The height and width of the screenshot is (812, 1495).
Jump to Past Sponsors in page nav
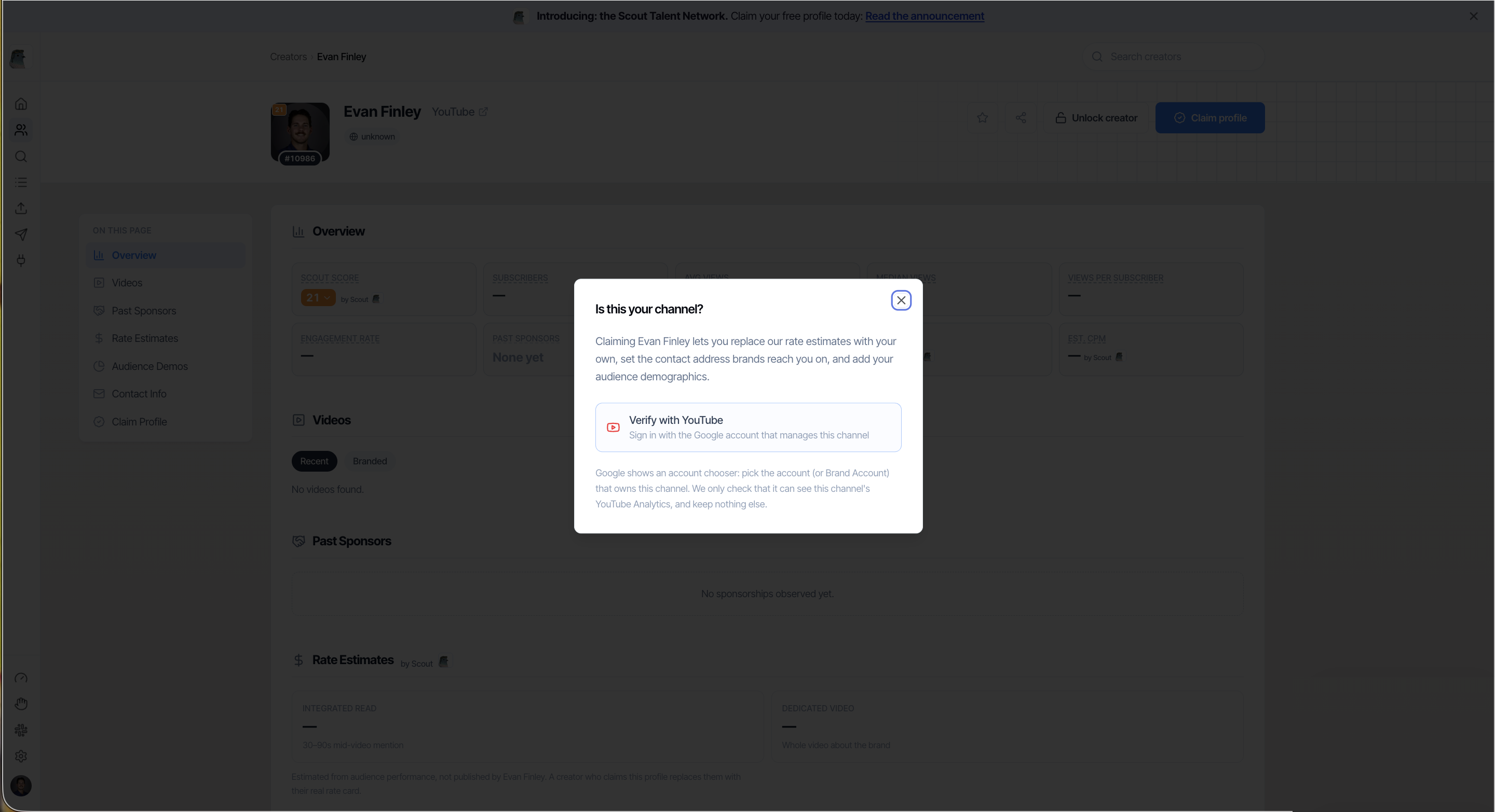point(166,311)
